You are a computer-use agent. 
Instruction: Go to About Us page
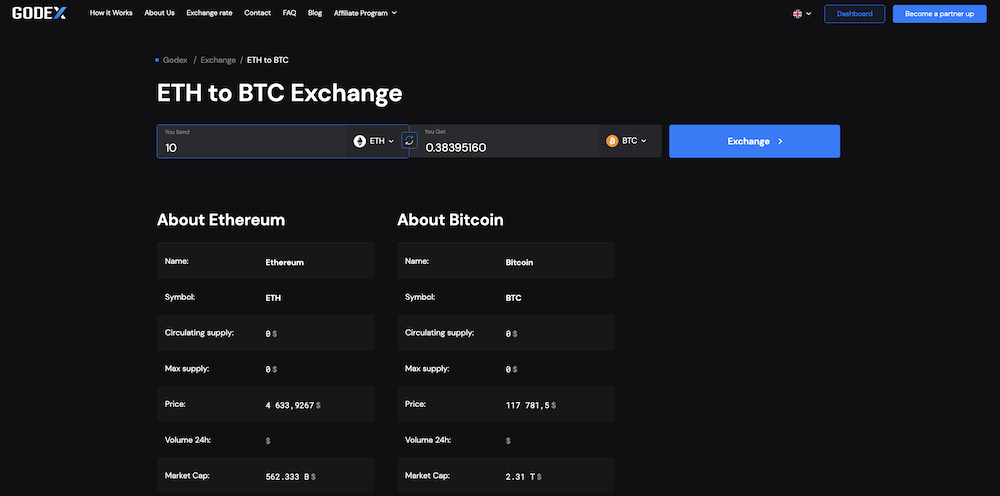(159, 13)
